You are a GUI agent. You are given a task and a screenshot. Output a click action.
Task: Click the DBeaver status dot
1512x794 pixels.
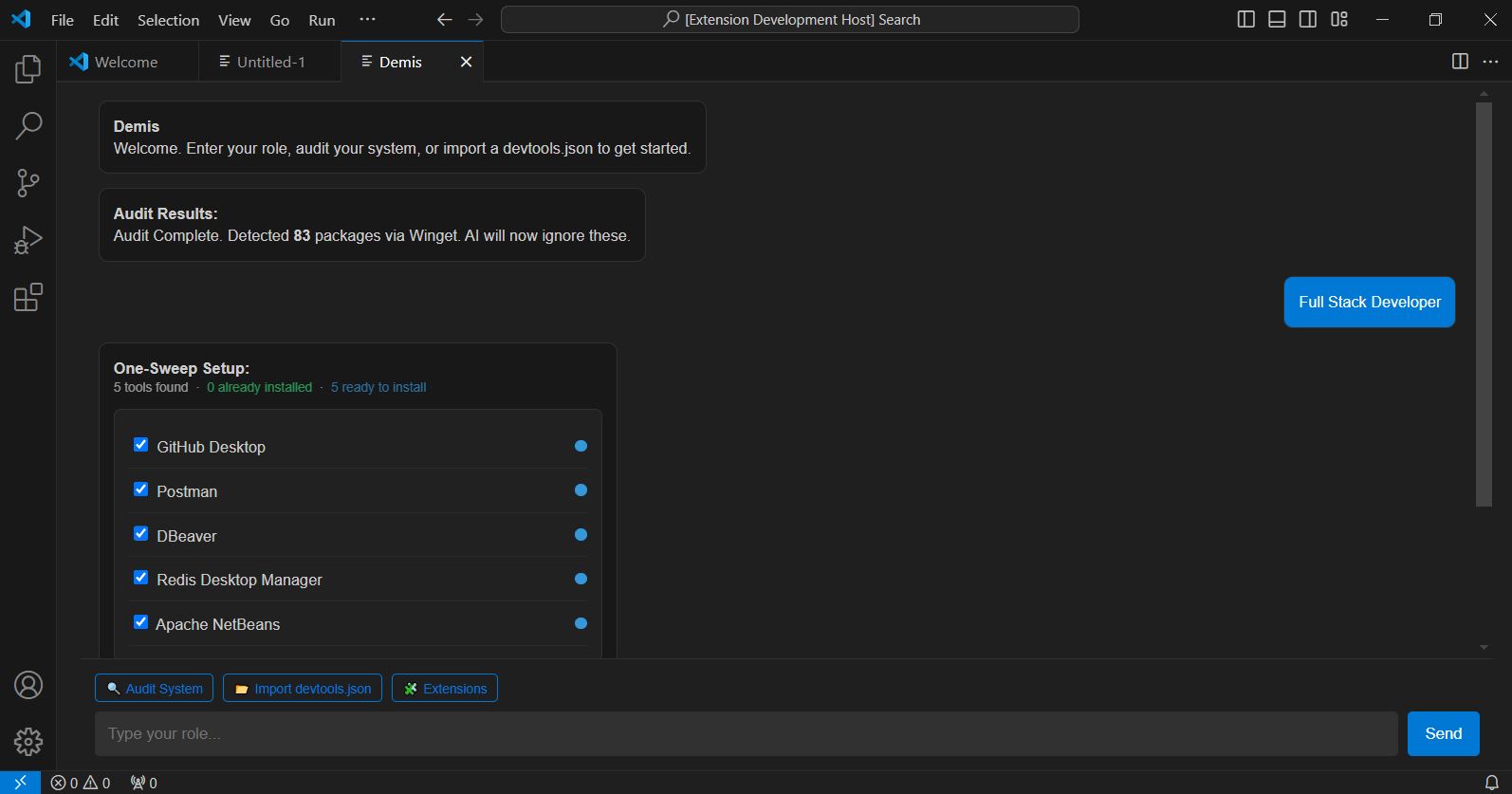[x=581, y=535]
